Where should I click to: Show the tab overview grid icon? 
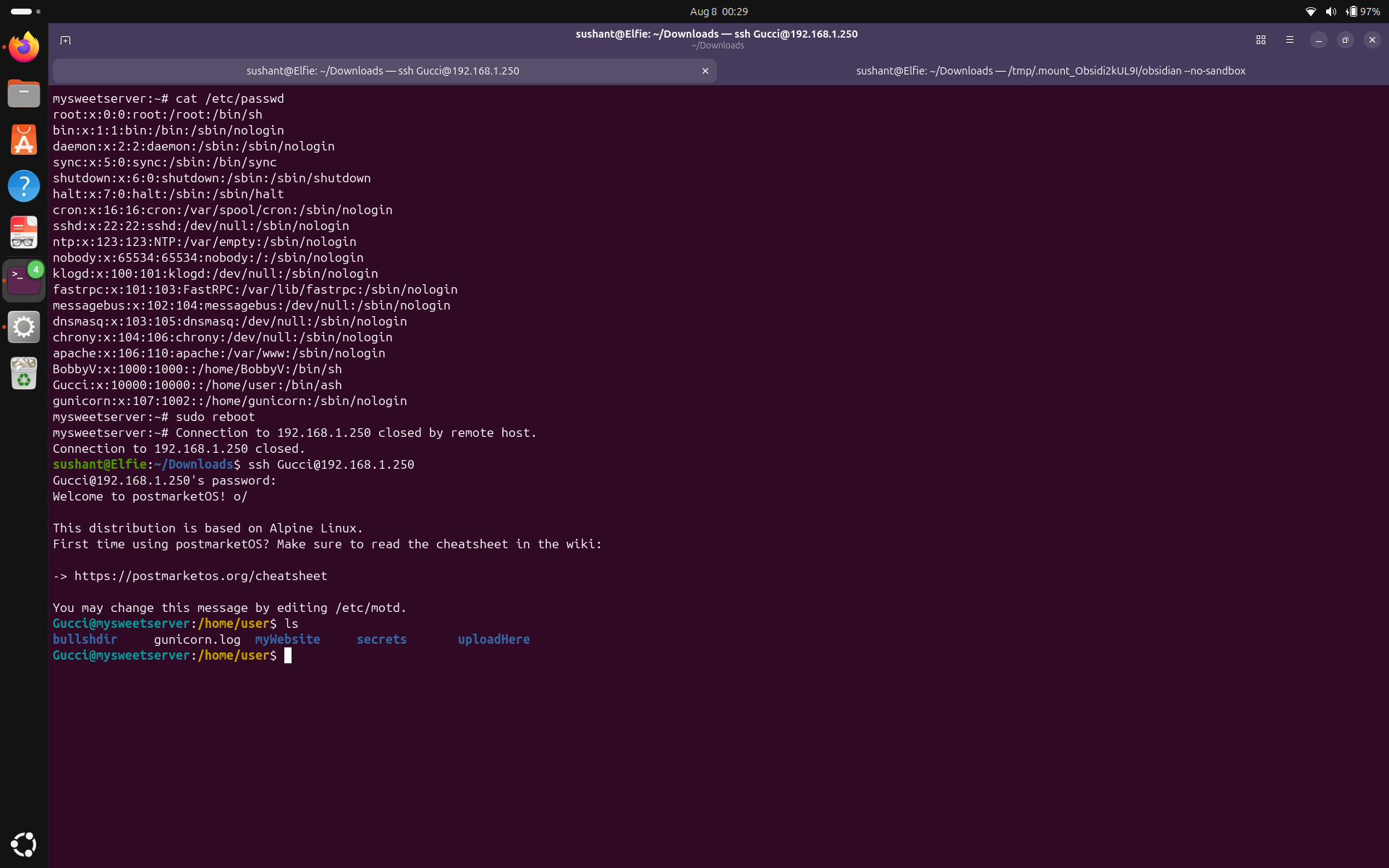click(1261, 40)
